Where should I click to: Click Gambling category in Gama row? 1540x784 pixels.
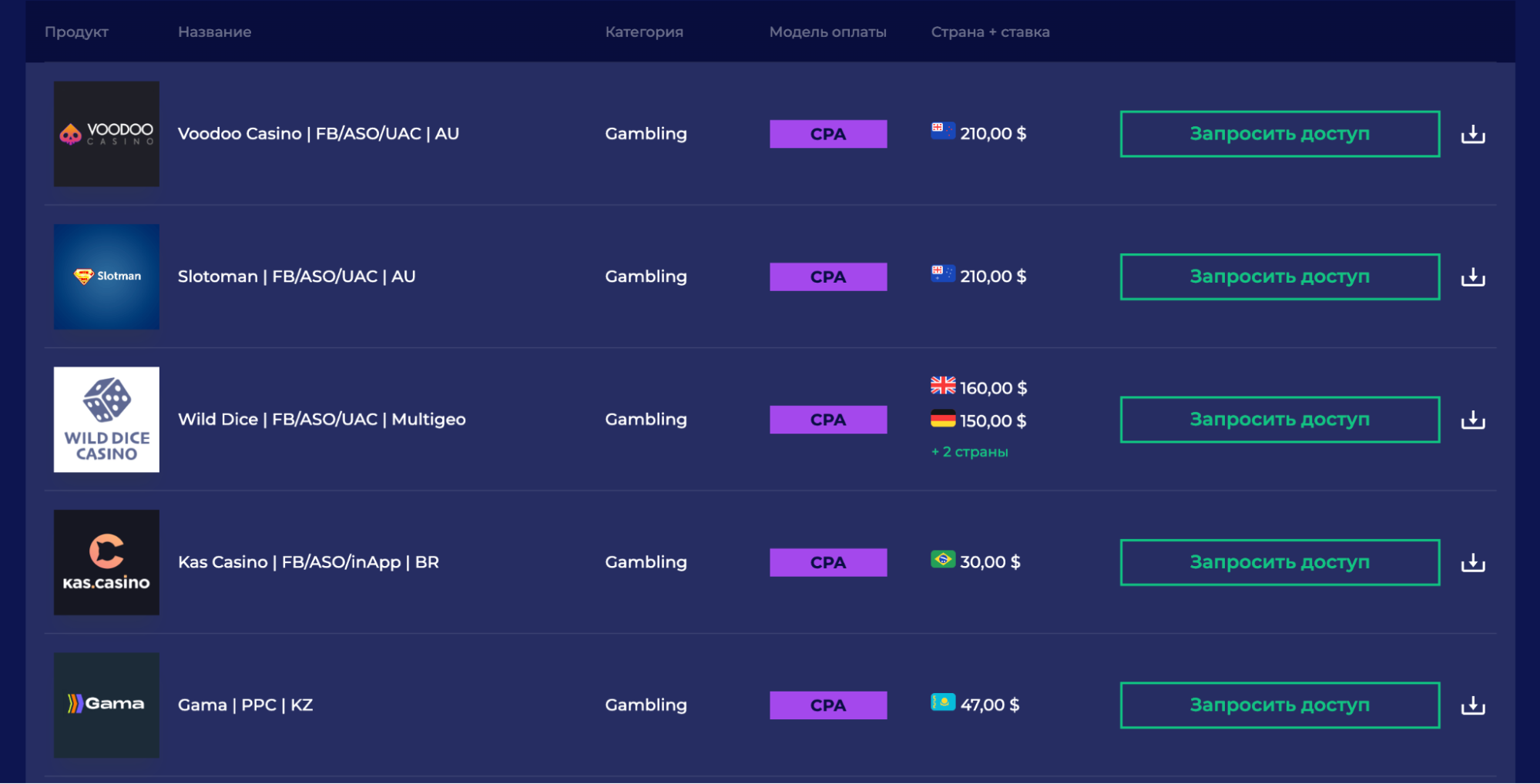click(x=646, y=705)
